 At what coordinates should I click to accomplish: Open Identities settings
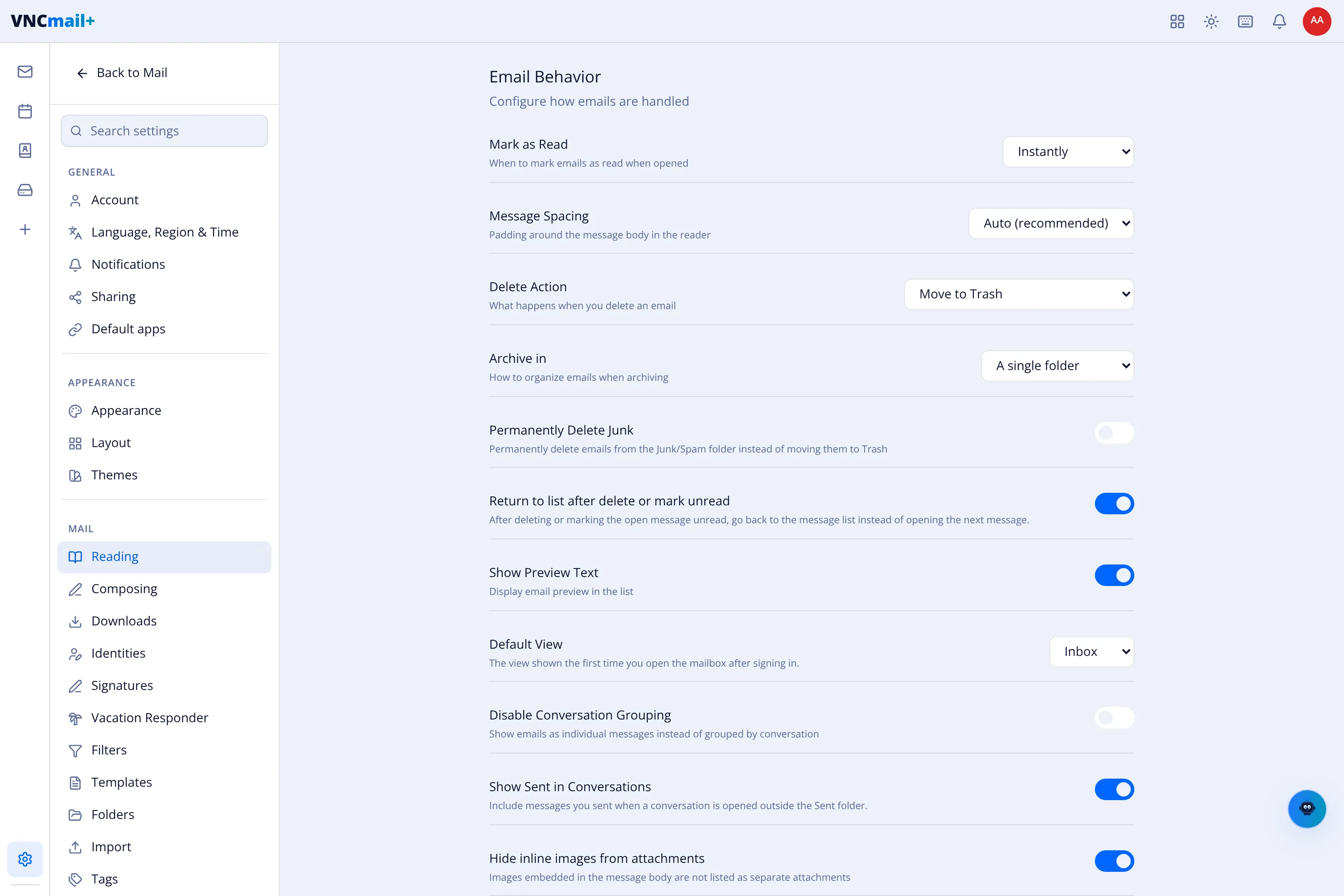pos(164,653)
